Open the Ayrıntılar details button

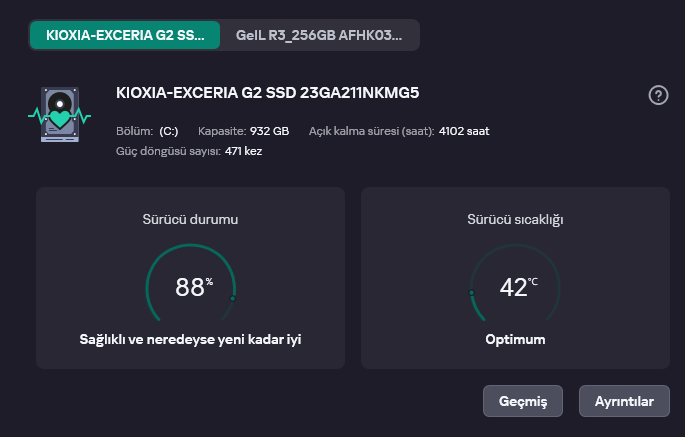click(625, 401)
